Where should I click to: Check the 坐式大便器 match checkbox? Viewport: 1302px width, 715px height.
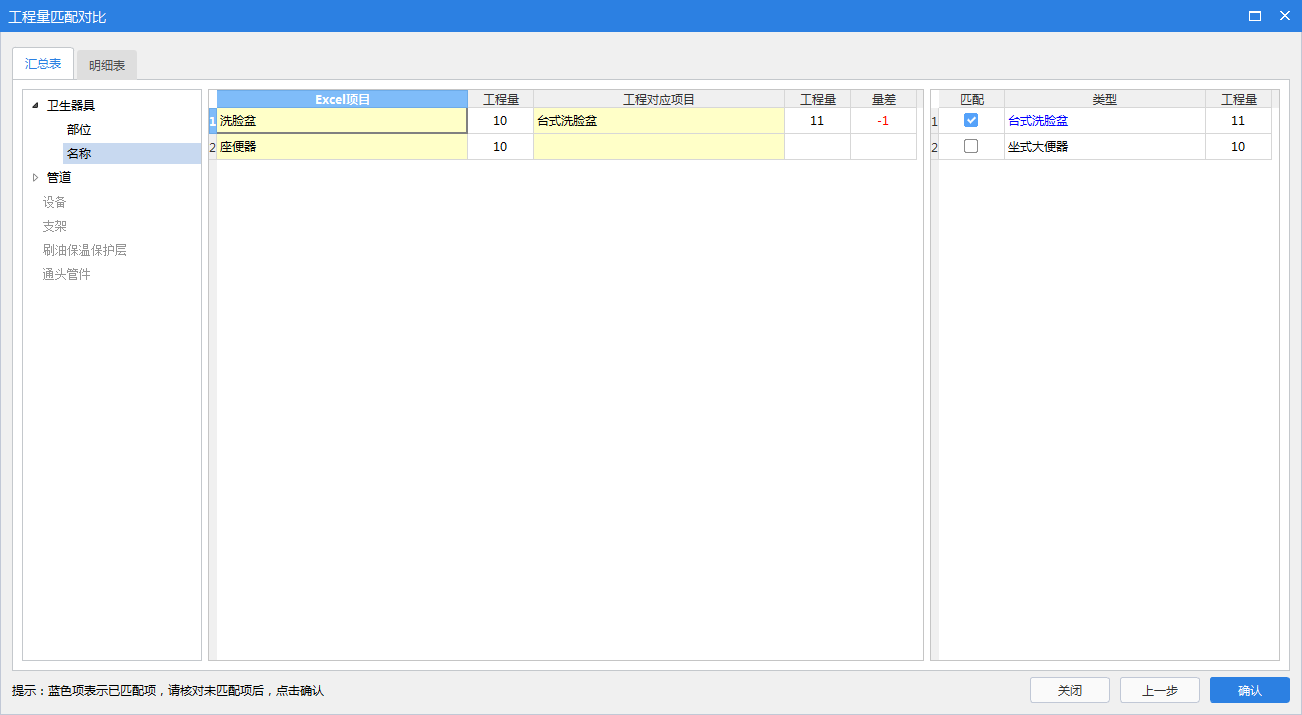point(970,146)
